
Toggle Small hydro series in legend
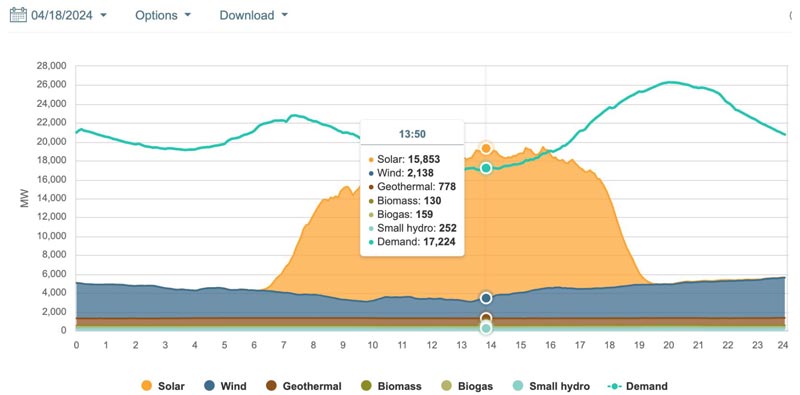(x=550, y=386)
